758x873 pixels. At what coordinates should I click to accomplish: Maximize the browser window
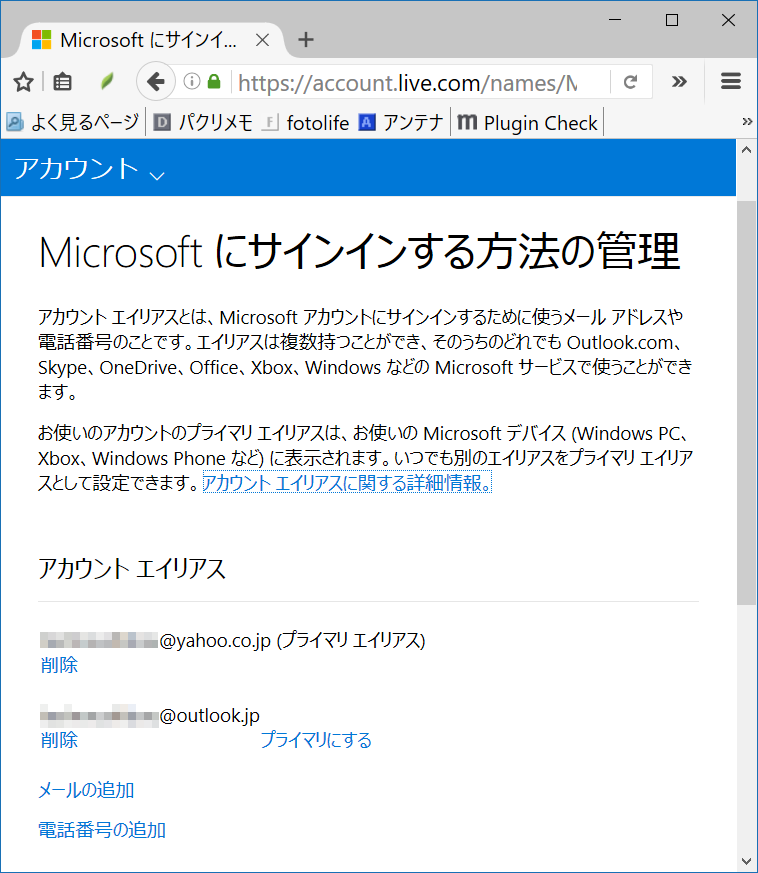pos(672,20)
